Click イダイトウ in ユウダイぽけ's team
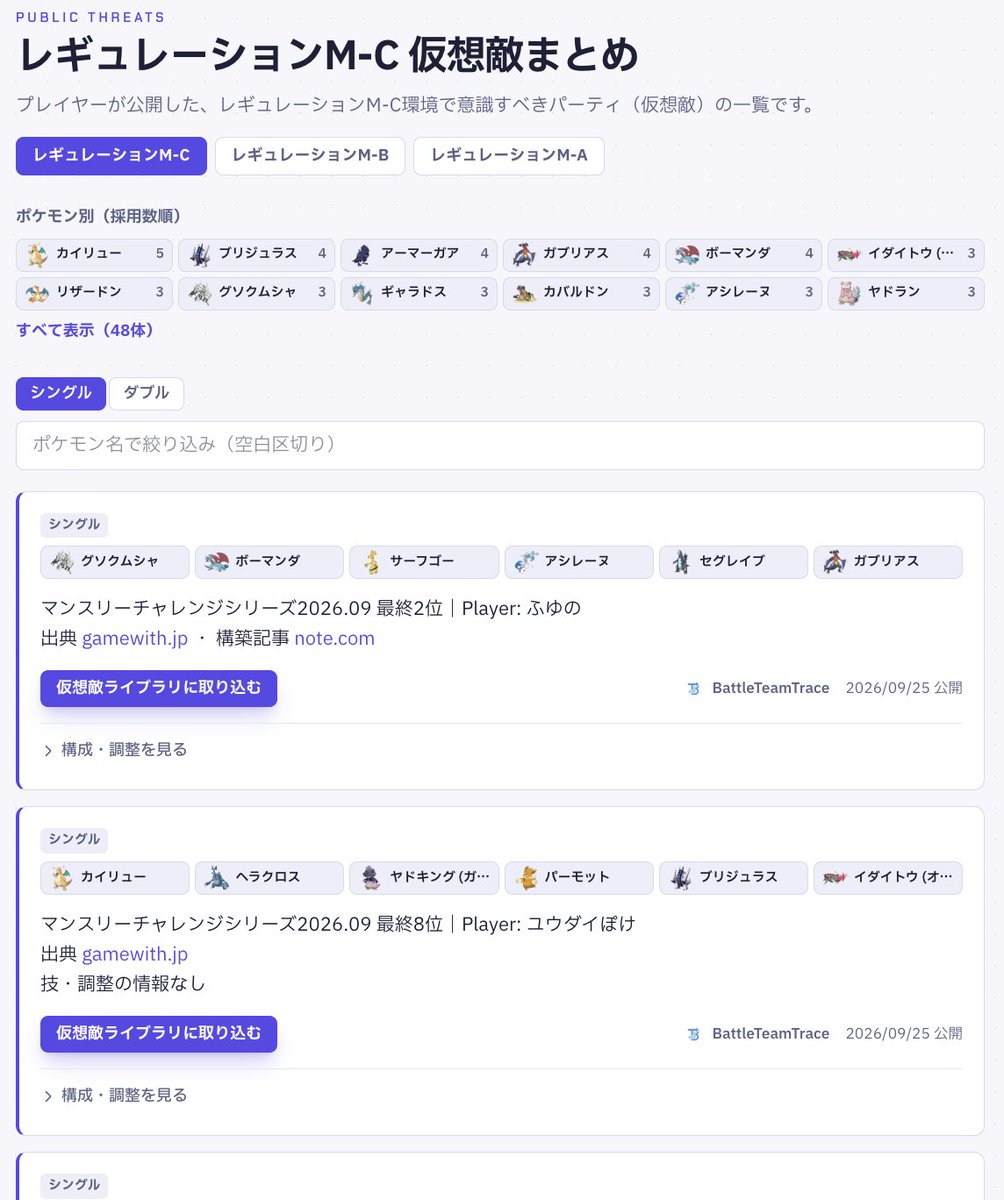1004x1200 pixels. click(x=888, y=878)
